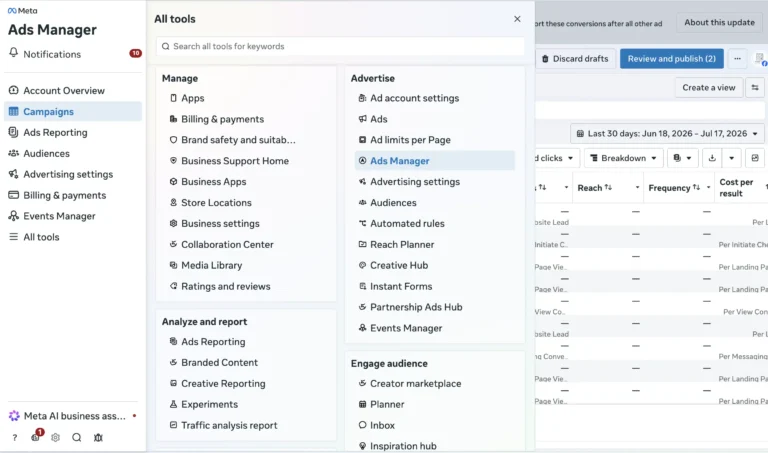This screenshot has height=453, width=768.
Task: Click the Search all tools input field
Action: (340, 47)
